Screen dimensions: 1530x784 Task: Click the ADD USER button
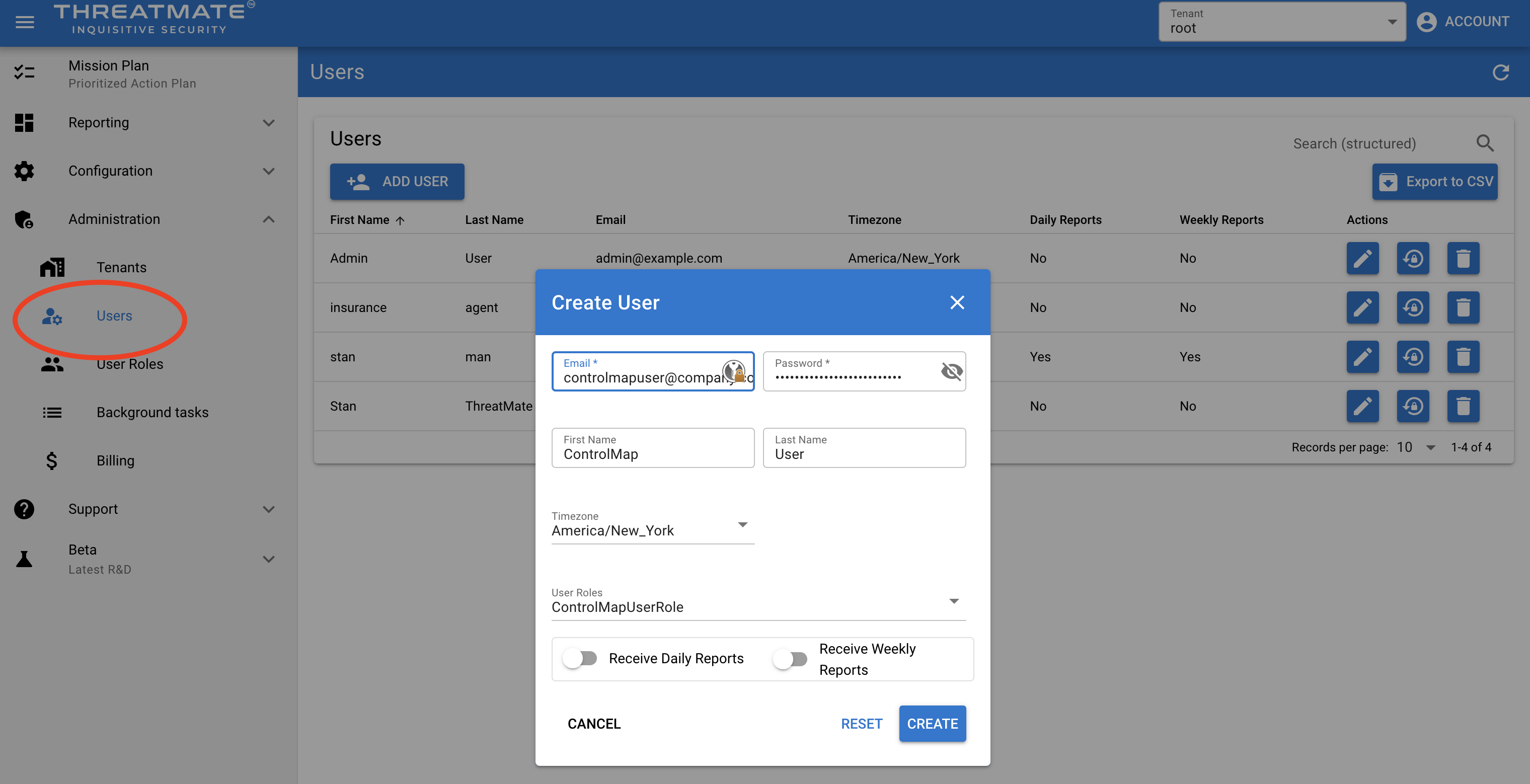point(397,181)
